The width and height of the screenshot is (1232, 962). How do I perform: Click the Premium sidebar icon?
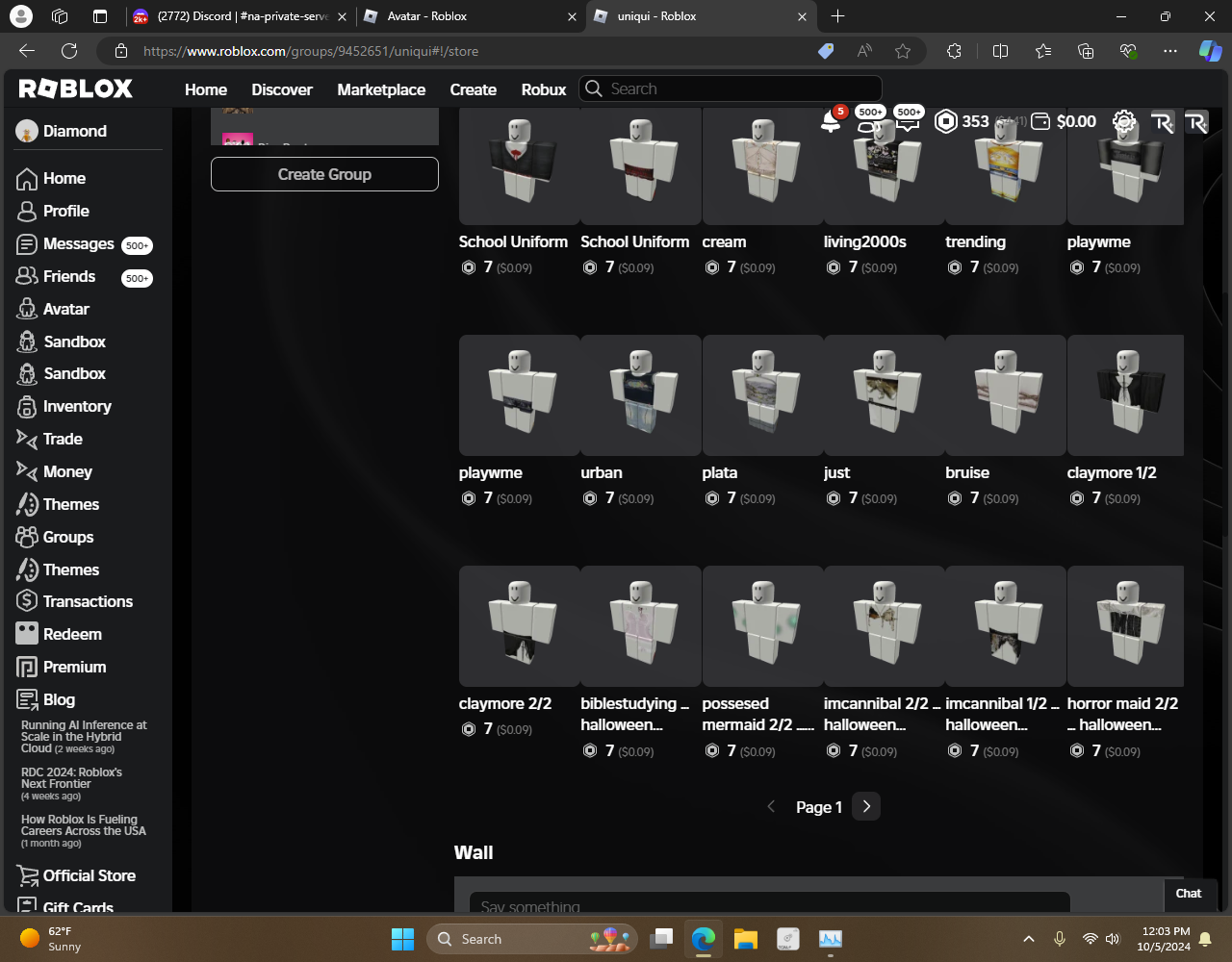click(27, 667)
